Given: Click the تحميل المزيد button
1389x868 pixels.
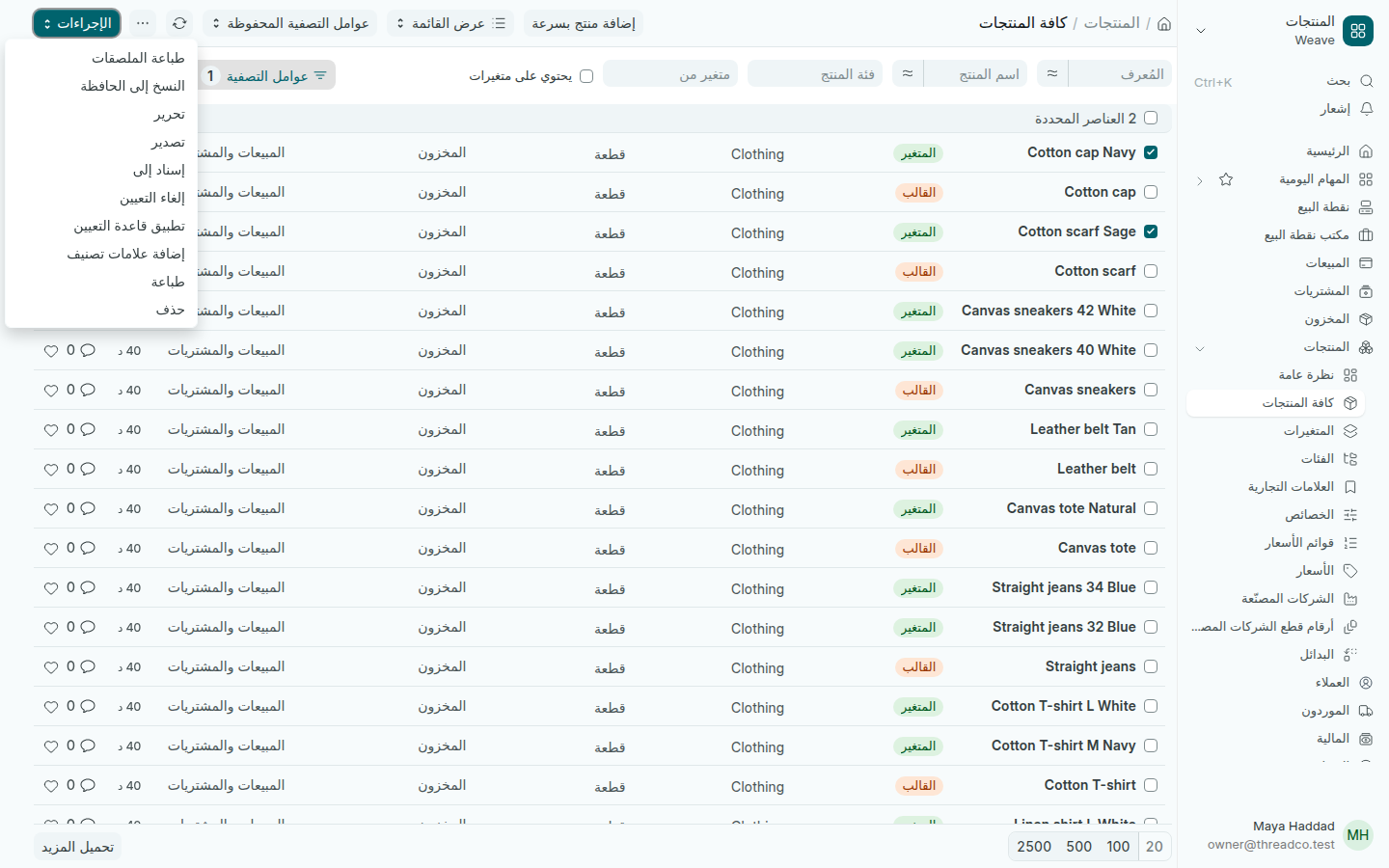Looking at the screenshot, I should coord(78,847).
